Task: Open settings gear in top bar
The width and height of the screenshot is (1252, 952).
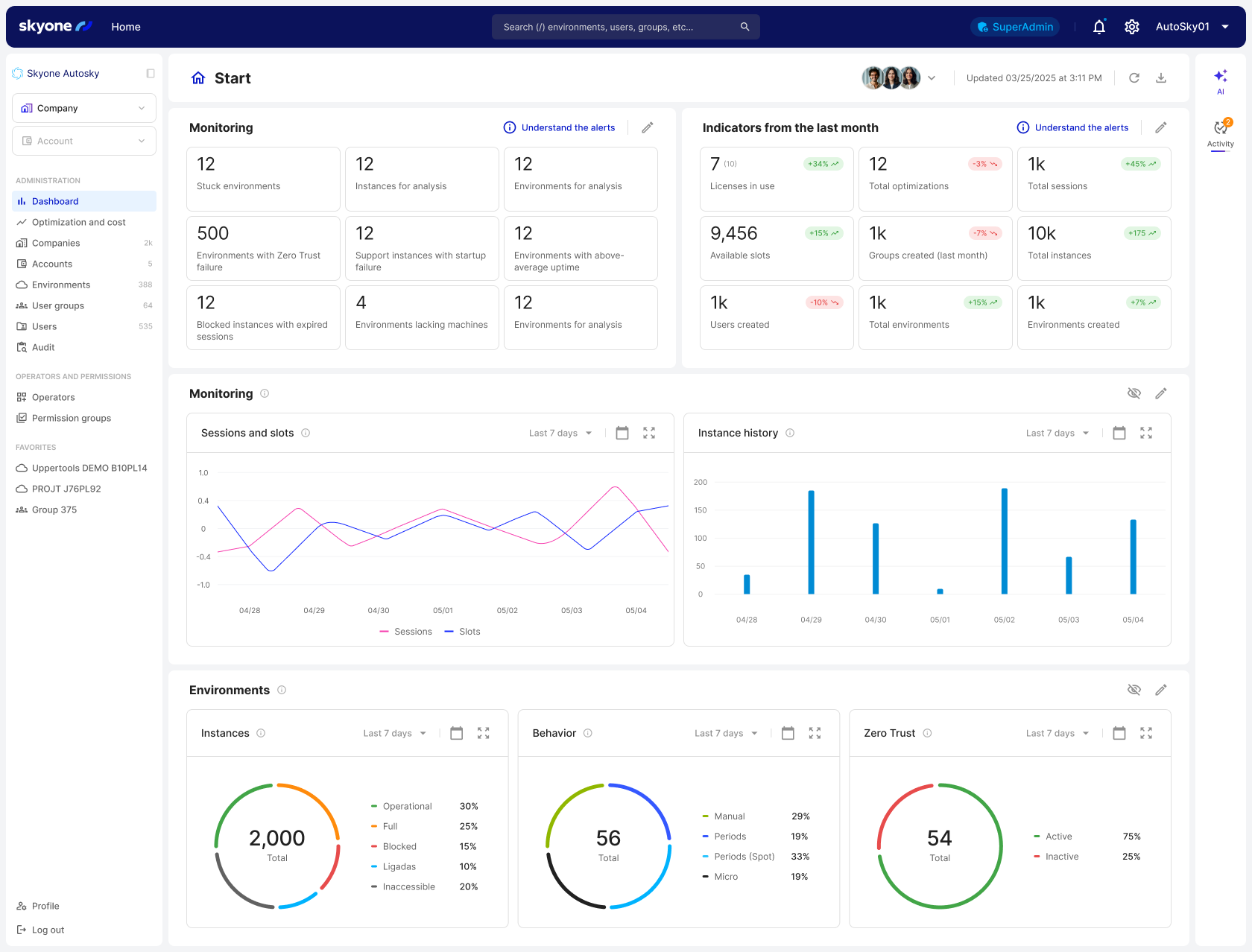Action: point(1131,27)
